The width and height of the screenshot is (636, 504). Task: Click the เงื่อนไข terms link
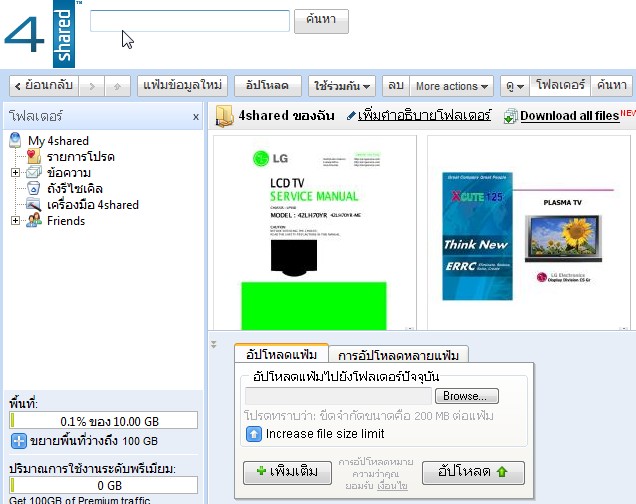pyautogui.click(x=392, y=486)
